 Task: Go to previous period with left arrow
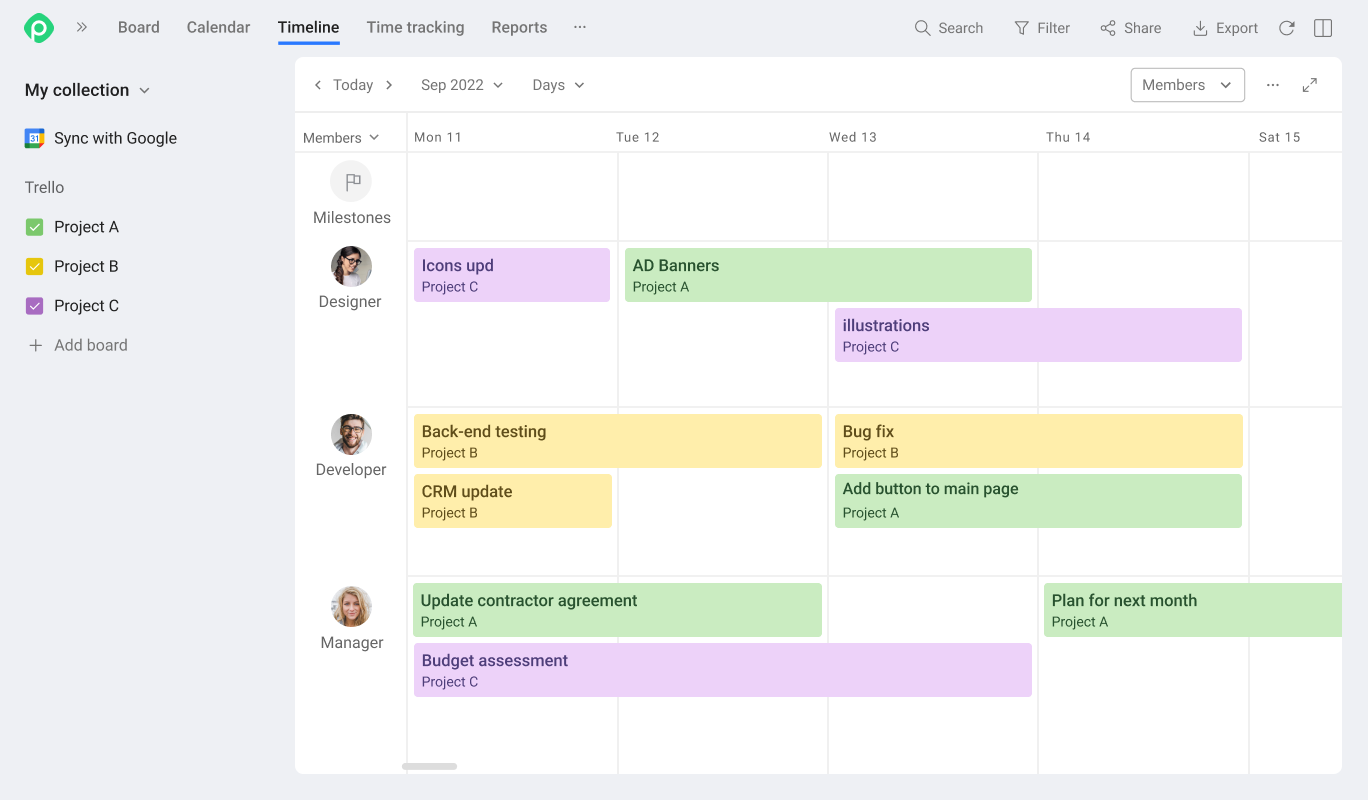(x=318, y=85)
